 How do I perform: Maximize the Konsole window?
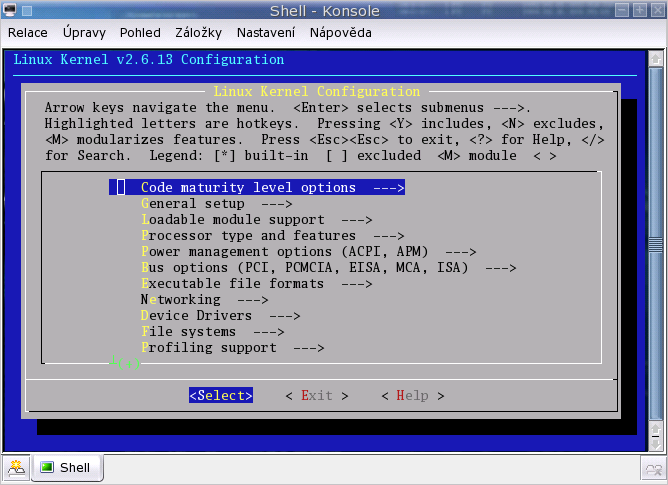click(640, 10)
